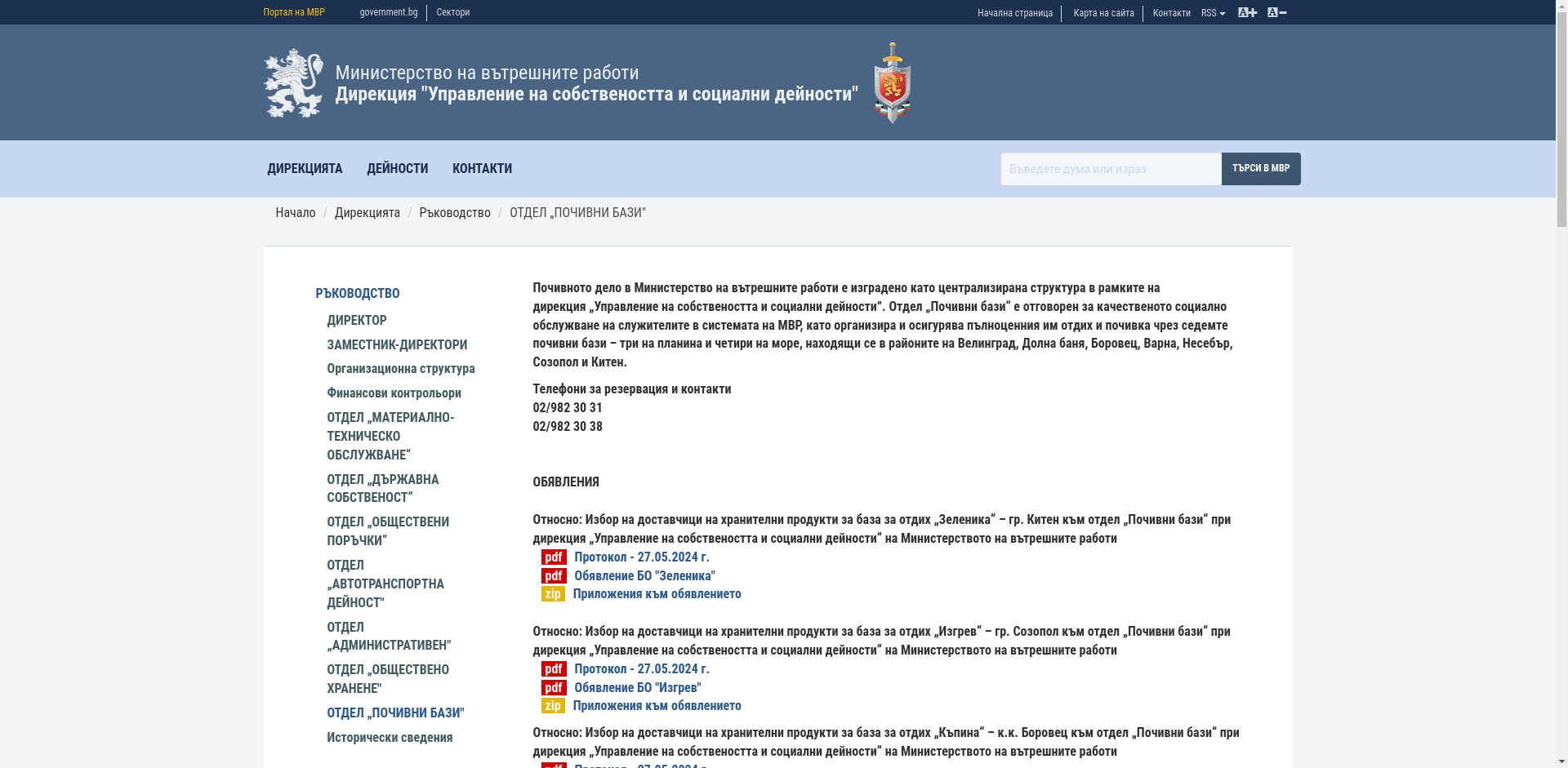Open the КОНТАКТИ main menu item
The image size is (1568, 768).
pyautogui.click(x=482, y=169)
